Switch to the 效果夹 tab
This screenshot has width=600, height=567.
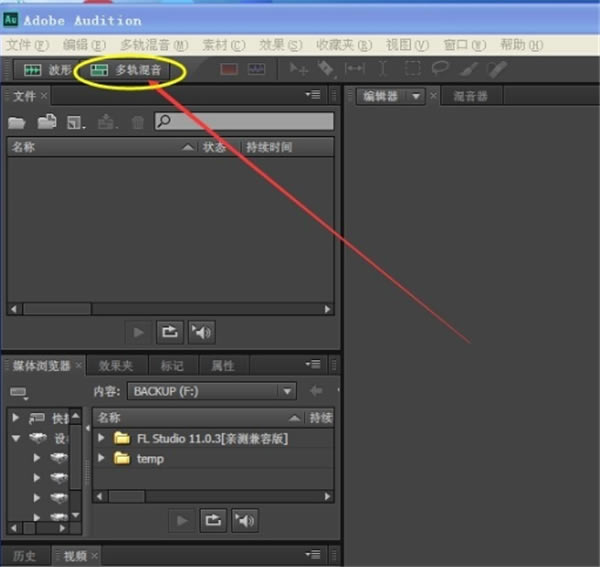click(x=116, y=366)
